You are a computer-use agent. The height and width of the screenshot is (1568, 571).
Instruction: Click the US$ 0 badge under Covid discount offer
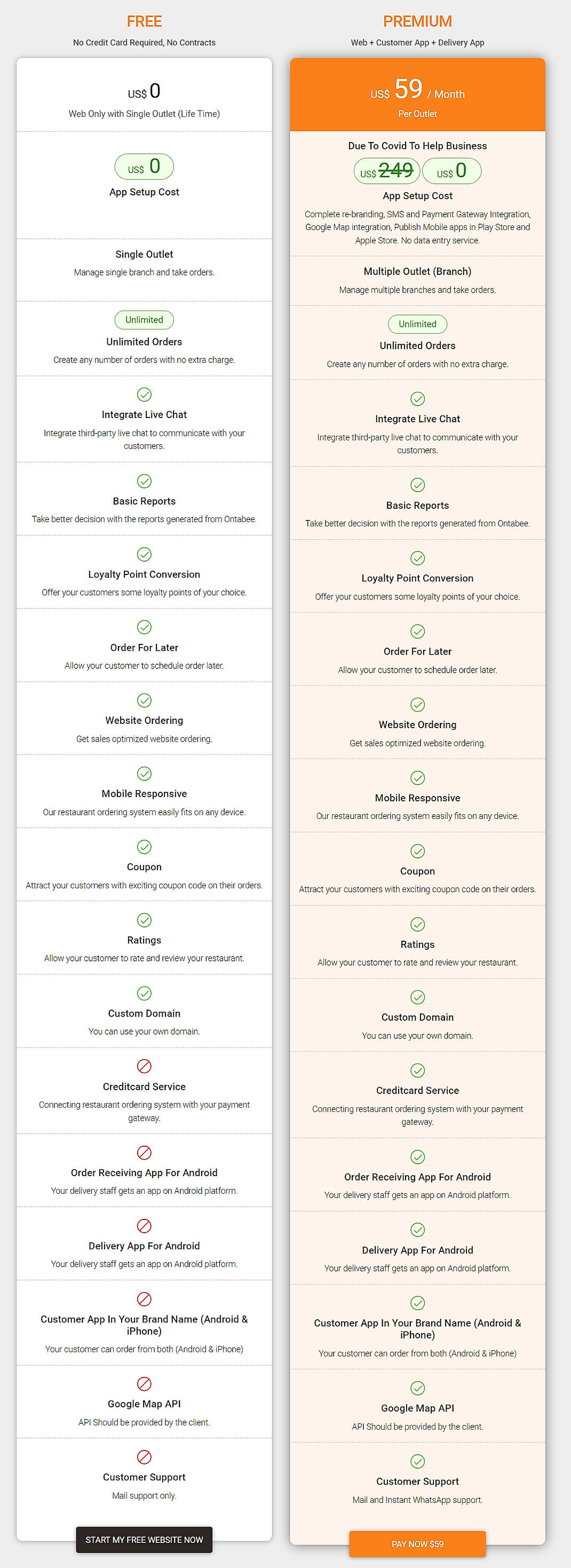coord(451,170)
